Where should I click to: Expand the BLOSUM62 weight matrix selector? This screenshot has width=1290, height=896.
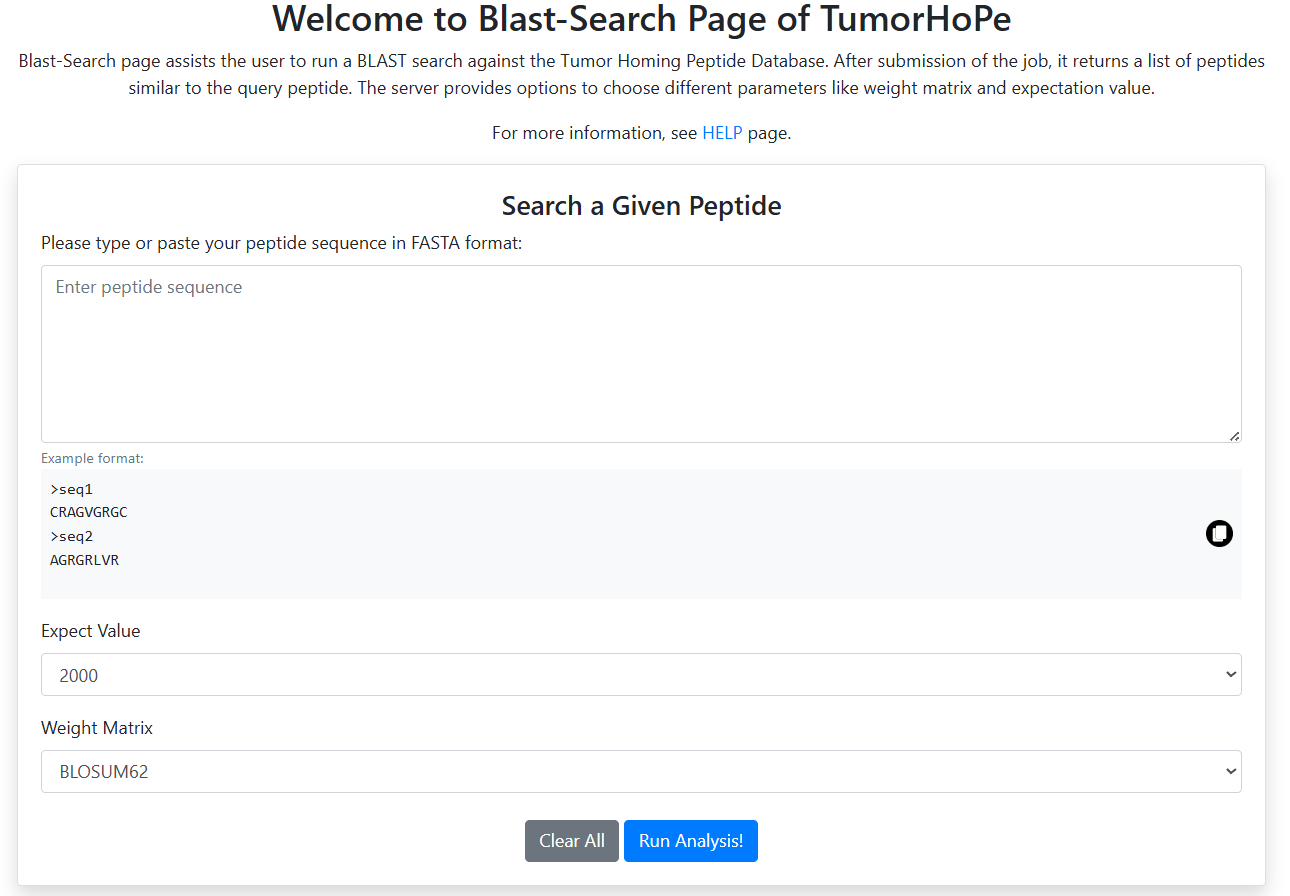640,771
